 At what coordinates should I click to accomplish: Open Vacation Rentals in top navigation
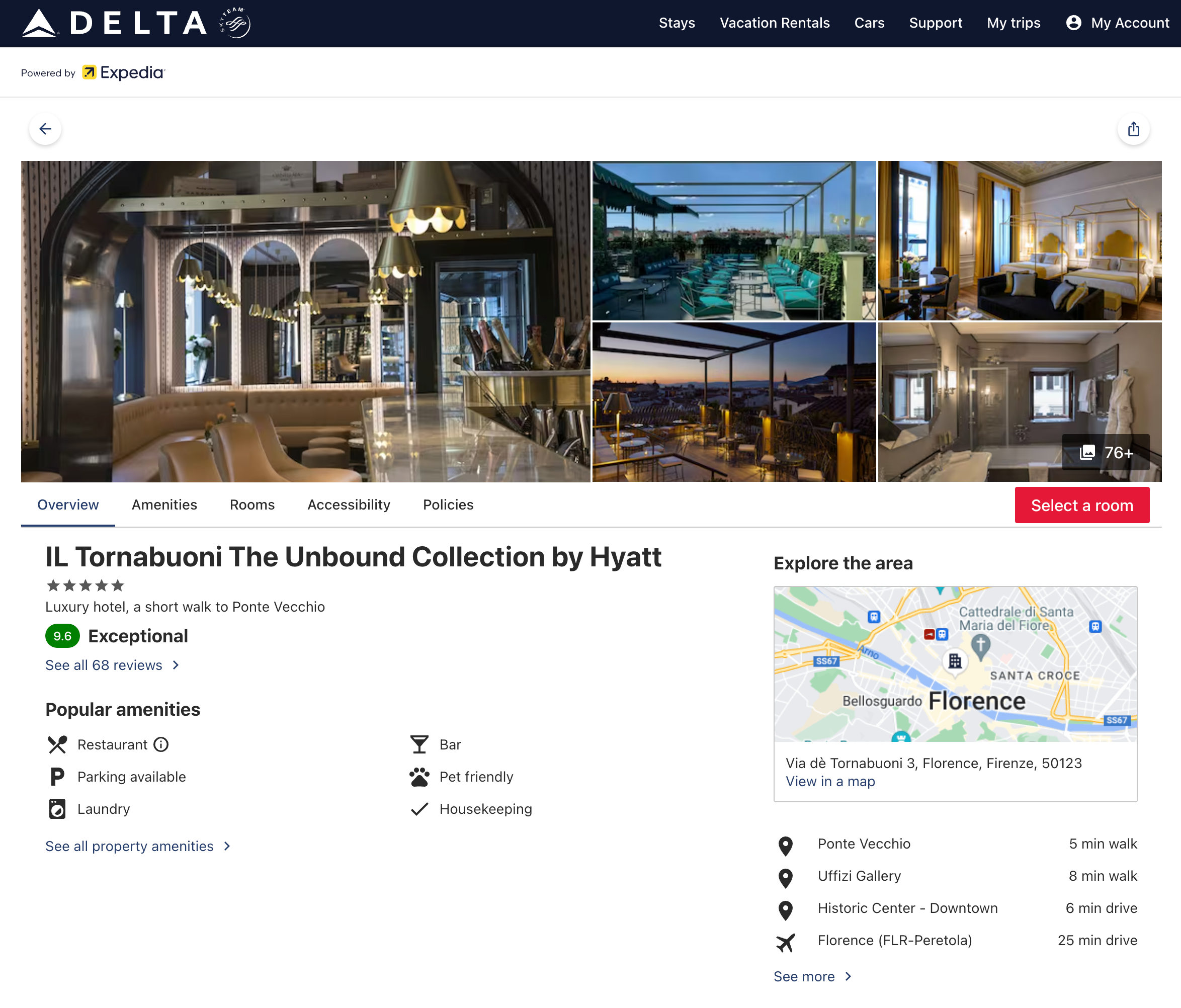(774, 23)
